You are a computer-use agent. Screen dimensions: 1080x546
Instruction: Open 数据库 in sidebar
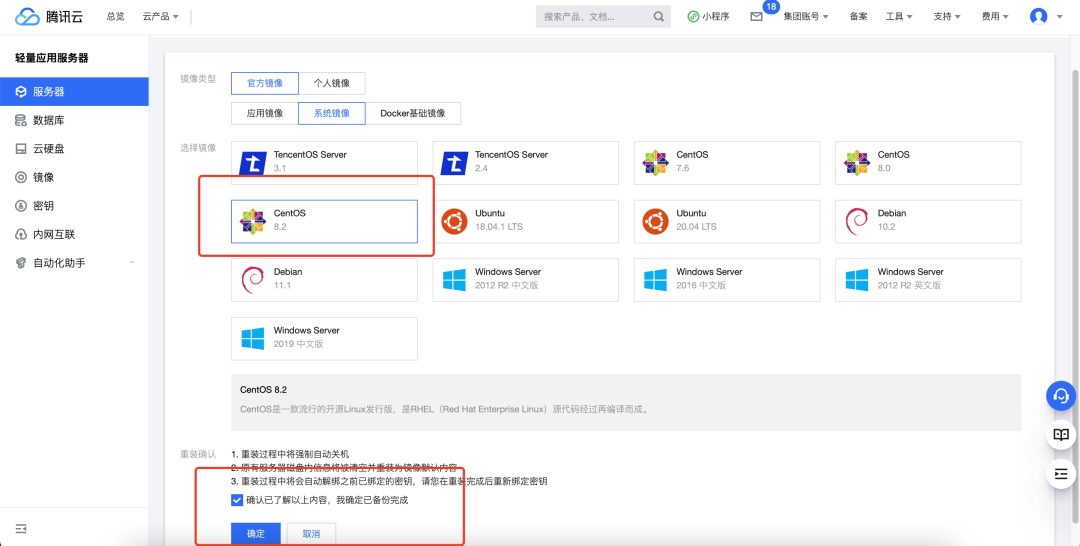pyautogui.click(x=74, y=120)
